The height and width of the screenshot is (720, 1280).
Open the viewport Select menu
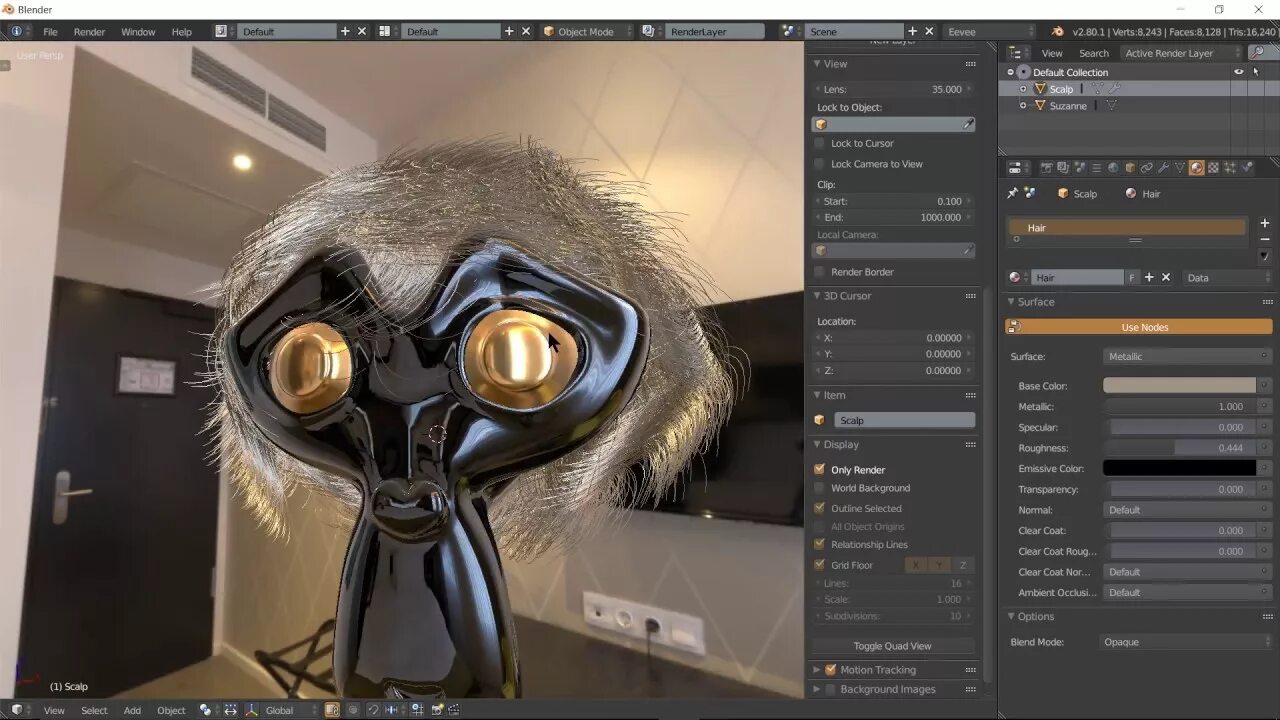coord(94,710)
